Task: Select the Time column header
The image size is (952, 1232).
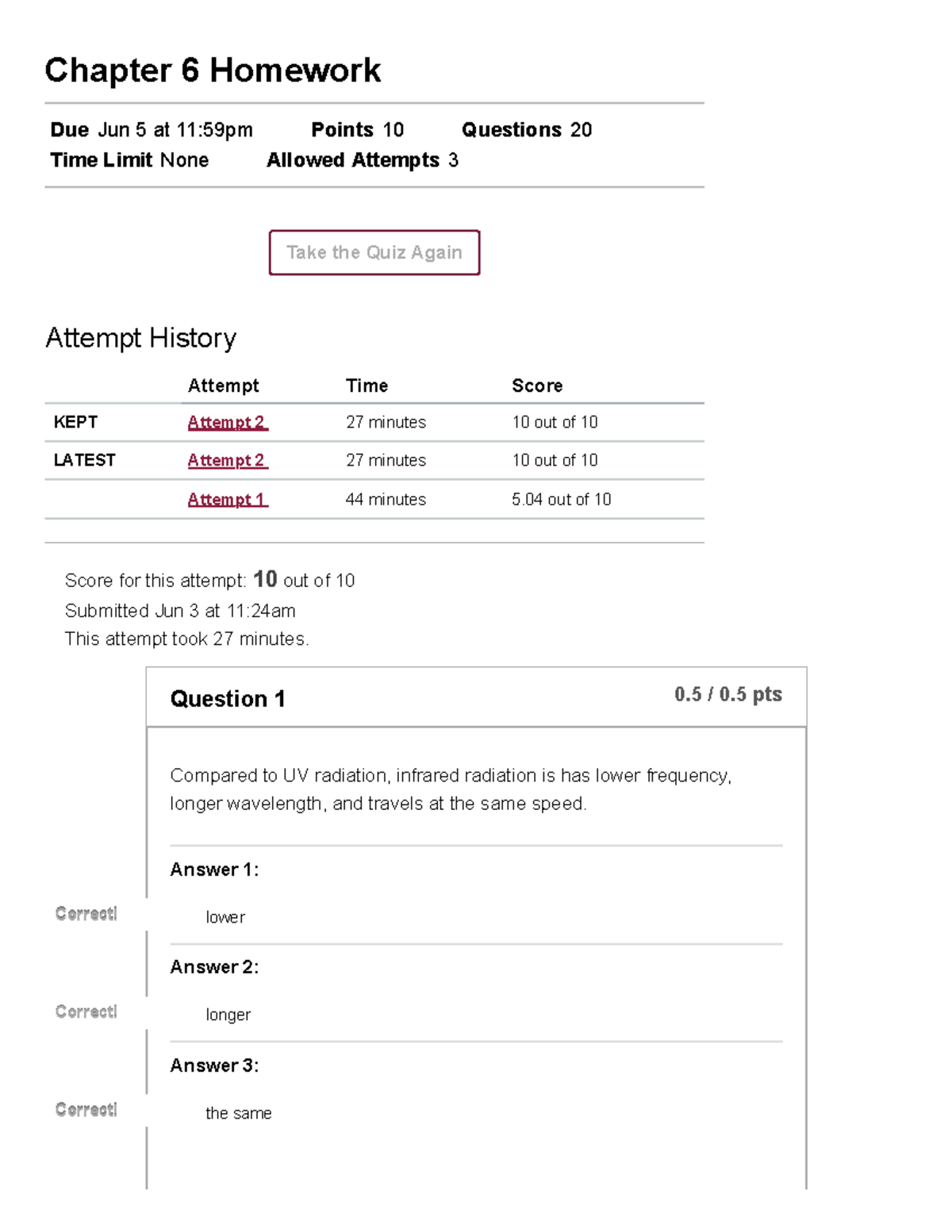Action: 367,386
